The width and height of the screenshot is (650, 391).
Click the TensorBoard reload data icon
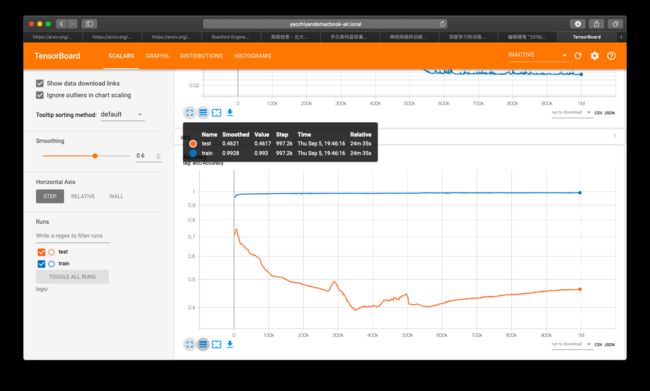point(578,56)
